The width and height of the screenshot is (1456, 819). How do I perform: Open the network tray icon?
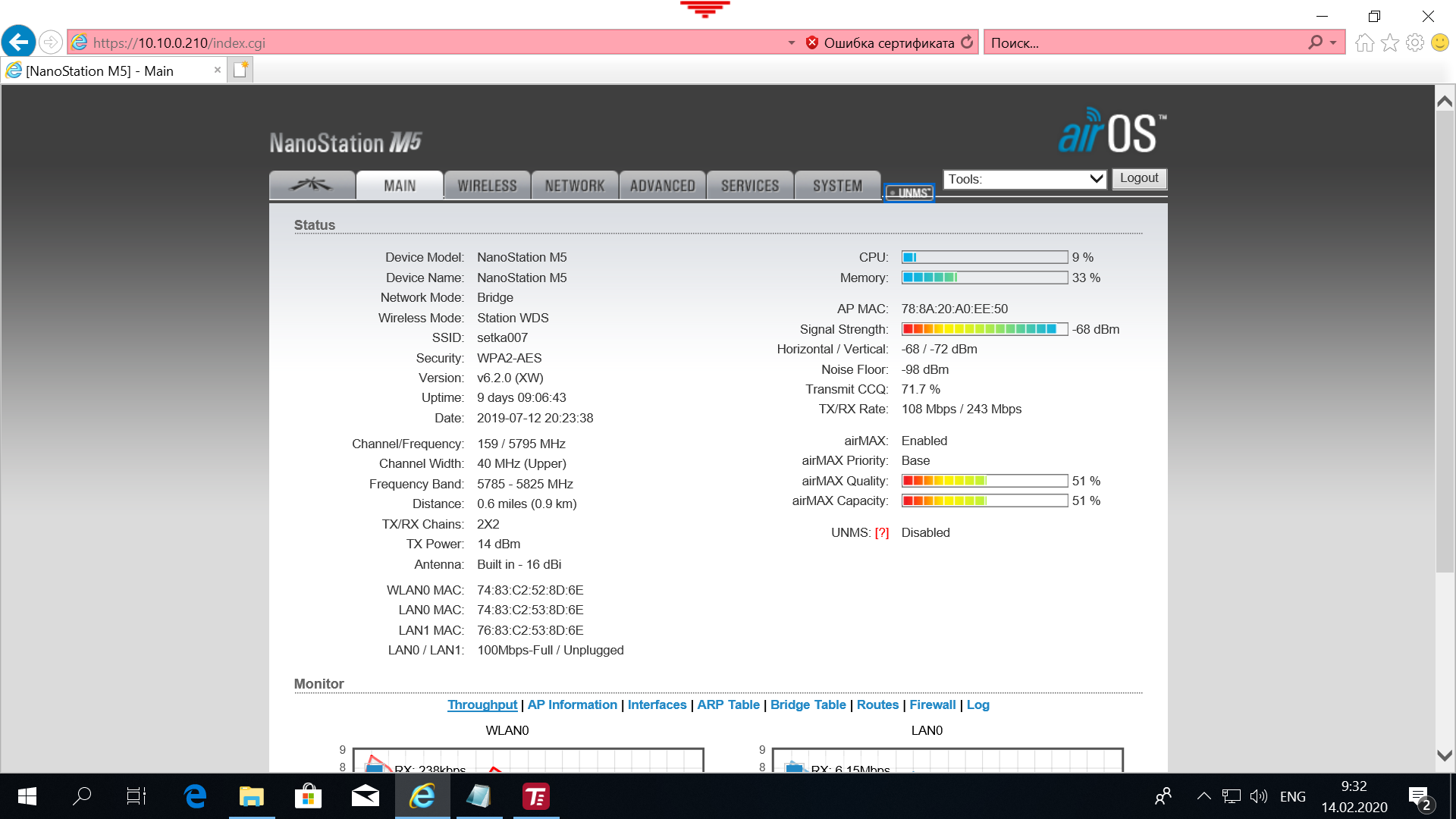(x=1232, y=796)
